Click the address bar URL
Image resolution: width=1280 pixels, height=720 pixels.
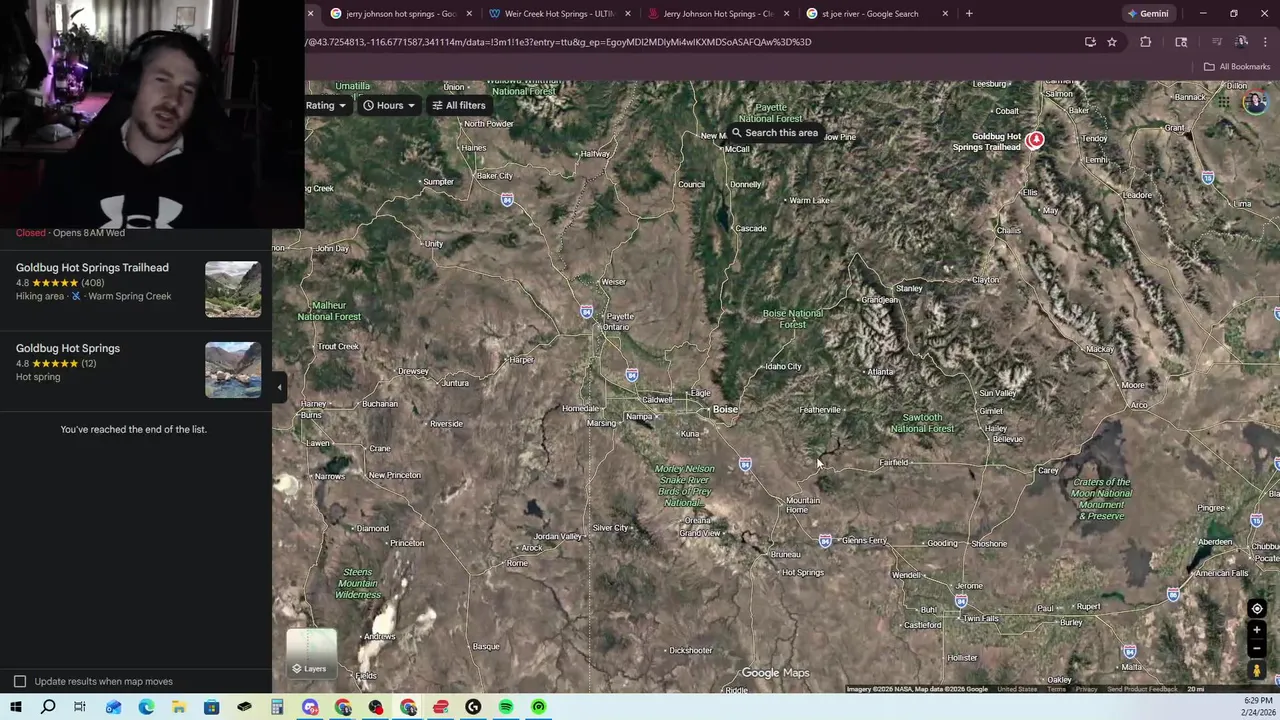click(558, 42)
